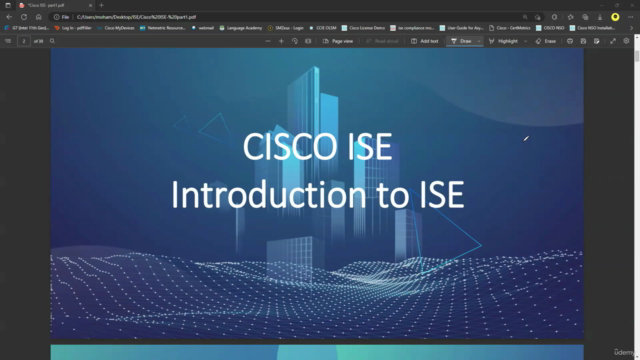The height and width of the screenshot is (360, 640).
Task: Zoom out the PDF with minus button
Action: click(x=268, y=41)
